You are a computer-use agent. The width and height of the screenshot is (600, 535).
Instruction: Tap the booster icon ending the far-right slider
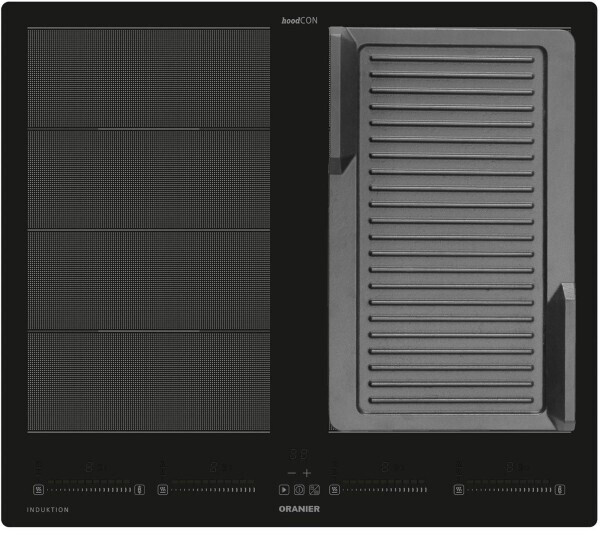point(560,490)
